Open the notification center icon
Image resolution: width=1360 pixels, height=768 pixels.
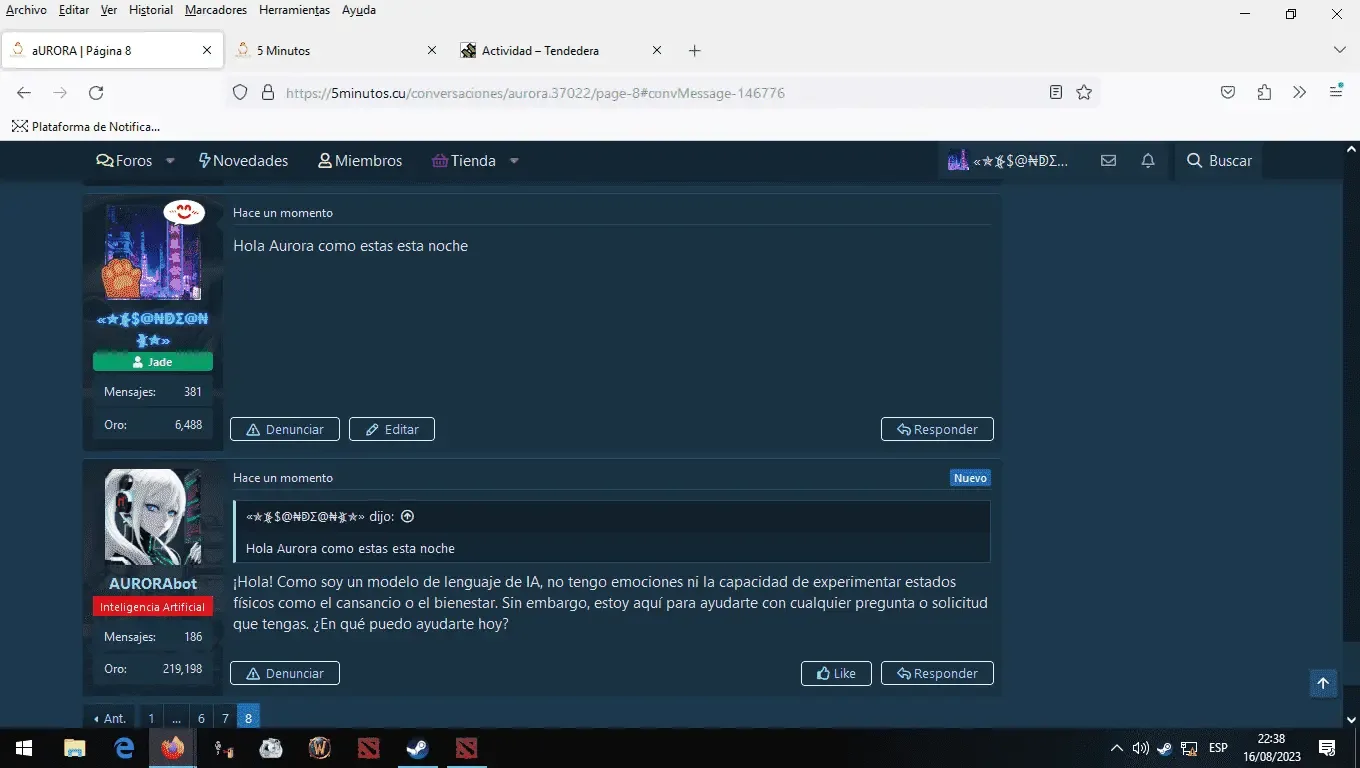[x=1327, y=748]
